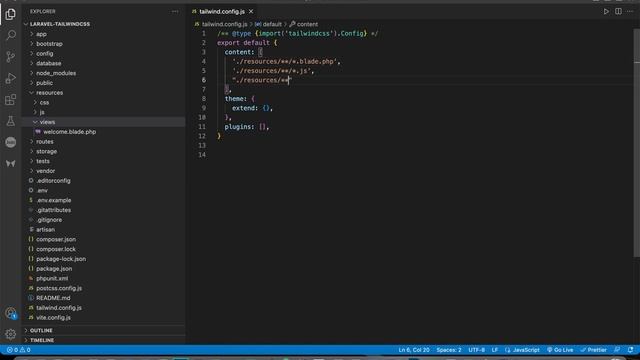Open the Manage gear icon
This screenshot has height=360, width=640.
(11, 334)
